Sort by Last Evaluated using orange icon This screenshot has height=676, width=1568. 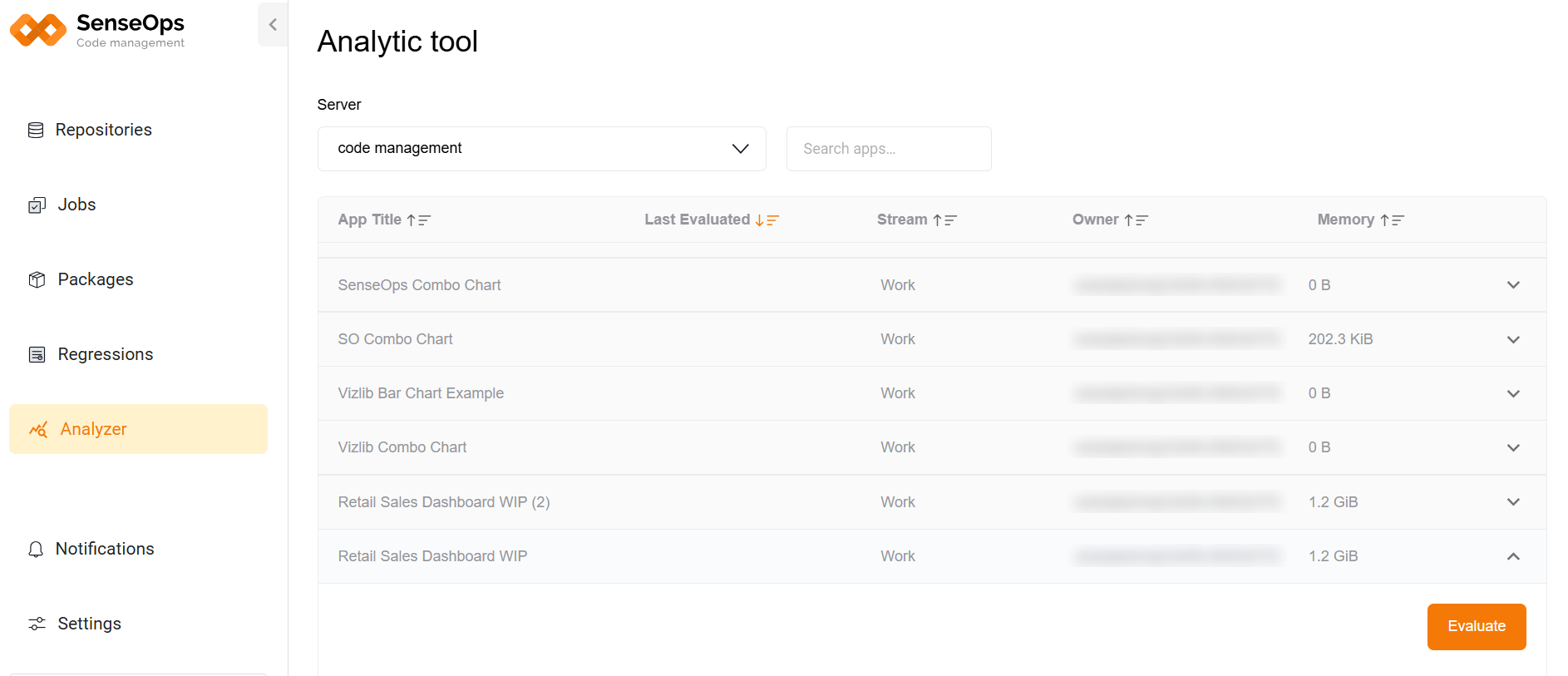pyautogui.click(x=767, y=220)
